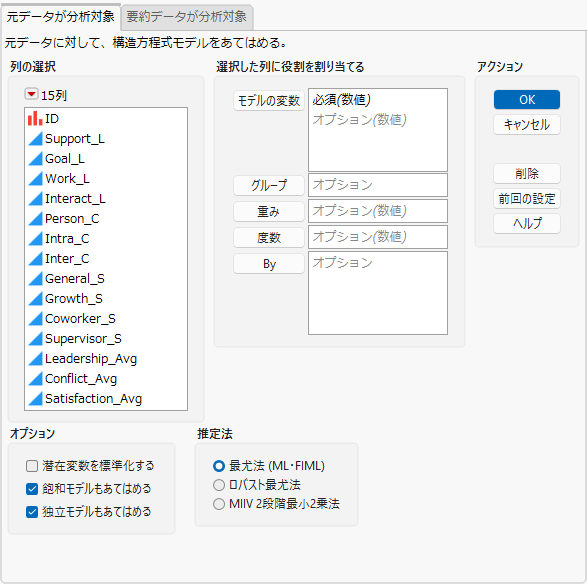587x584 pixels.
Task: Uncheck 独立モデルもあてはめる option
Action: tap(32, 512)
